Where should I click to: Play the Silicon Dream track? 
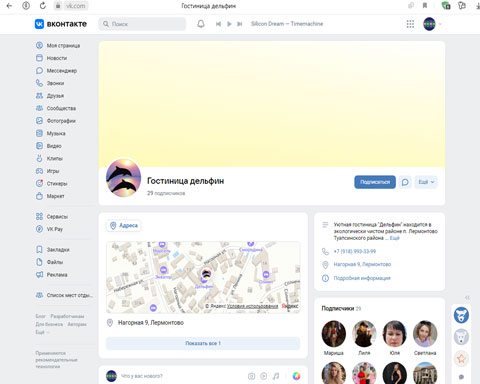click(x=229, y=24)
